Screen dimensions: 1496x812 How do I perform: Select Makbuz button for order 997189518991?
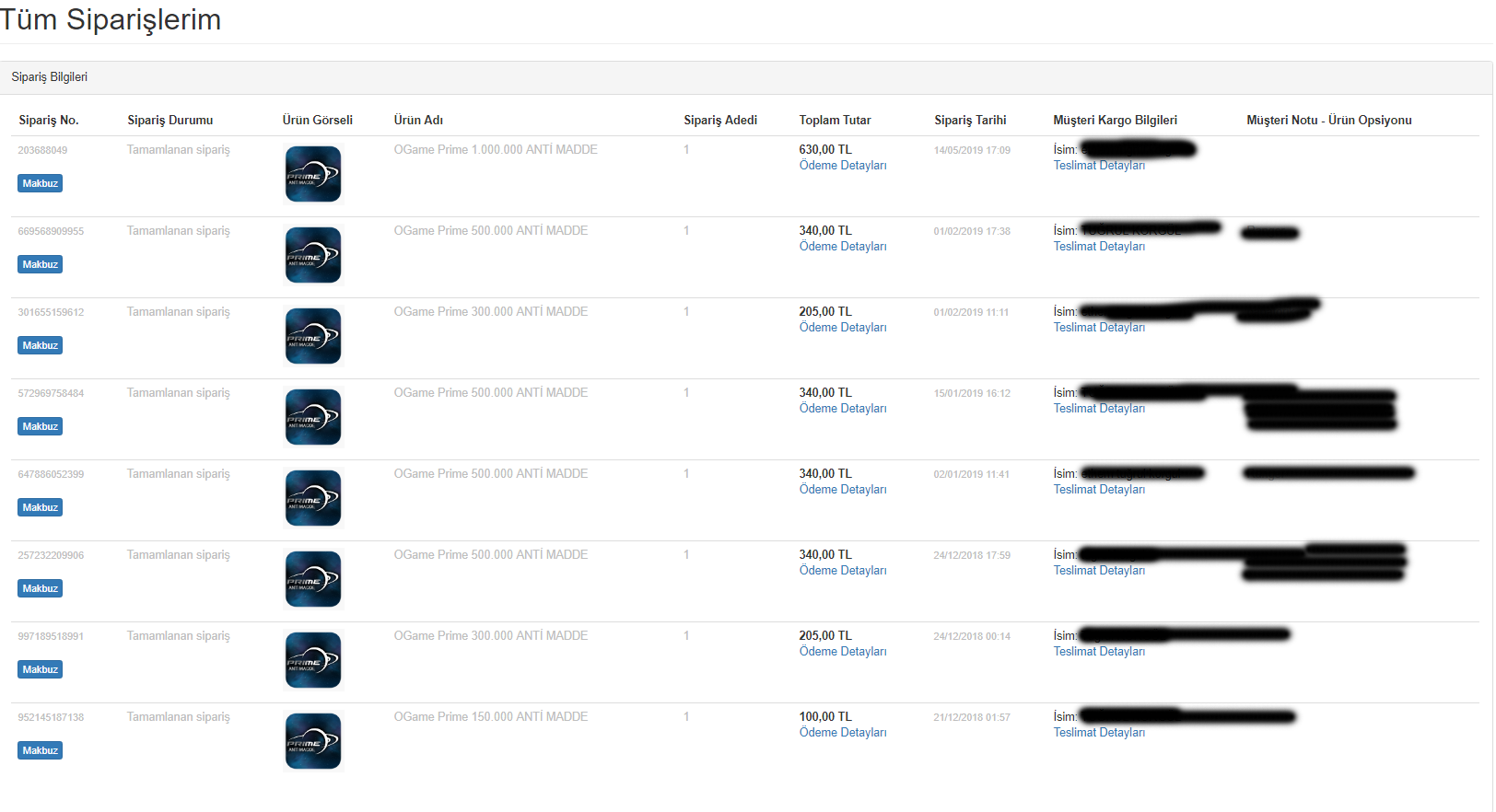40,669
